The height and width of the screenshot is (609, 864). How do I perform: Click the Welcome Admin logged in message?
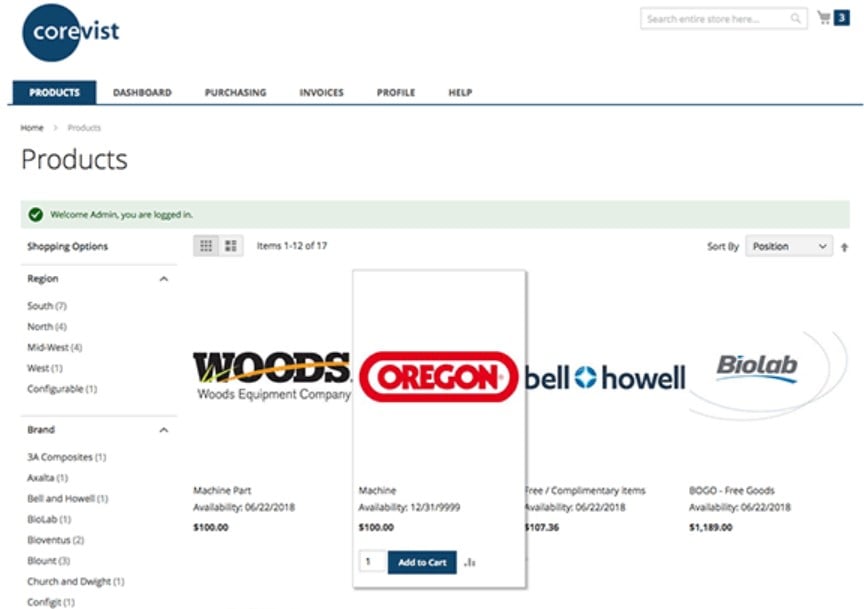121,214
